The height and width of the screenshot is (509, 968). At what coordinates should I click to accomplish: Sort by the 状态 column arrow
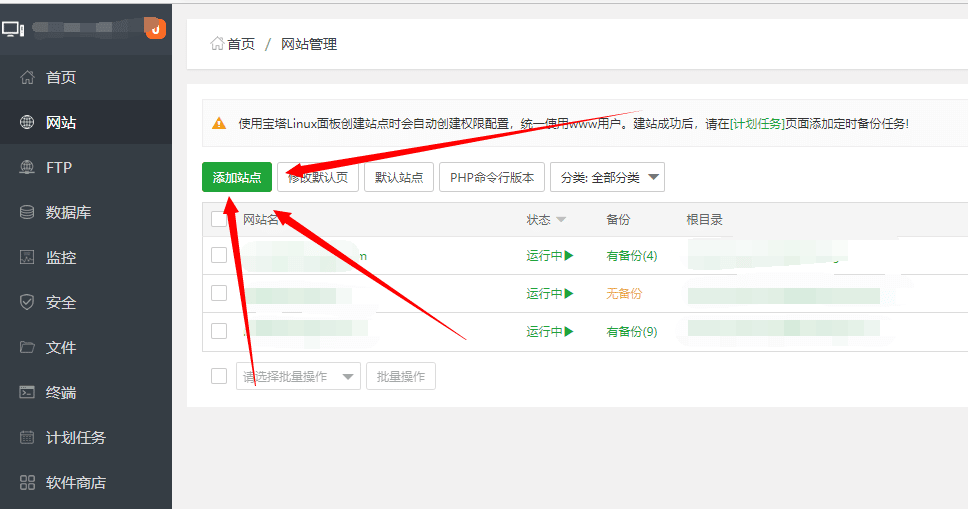coord(561,220)
